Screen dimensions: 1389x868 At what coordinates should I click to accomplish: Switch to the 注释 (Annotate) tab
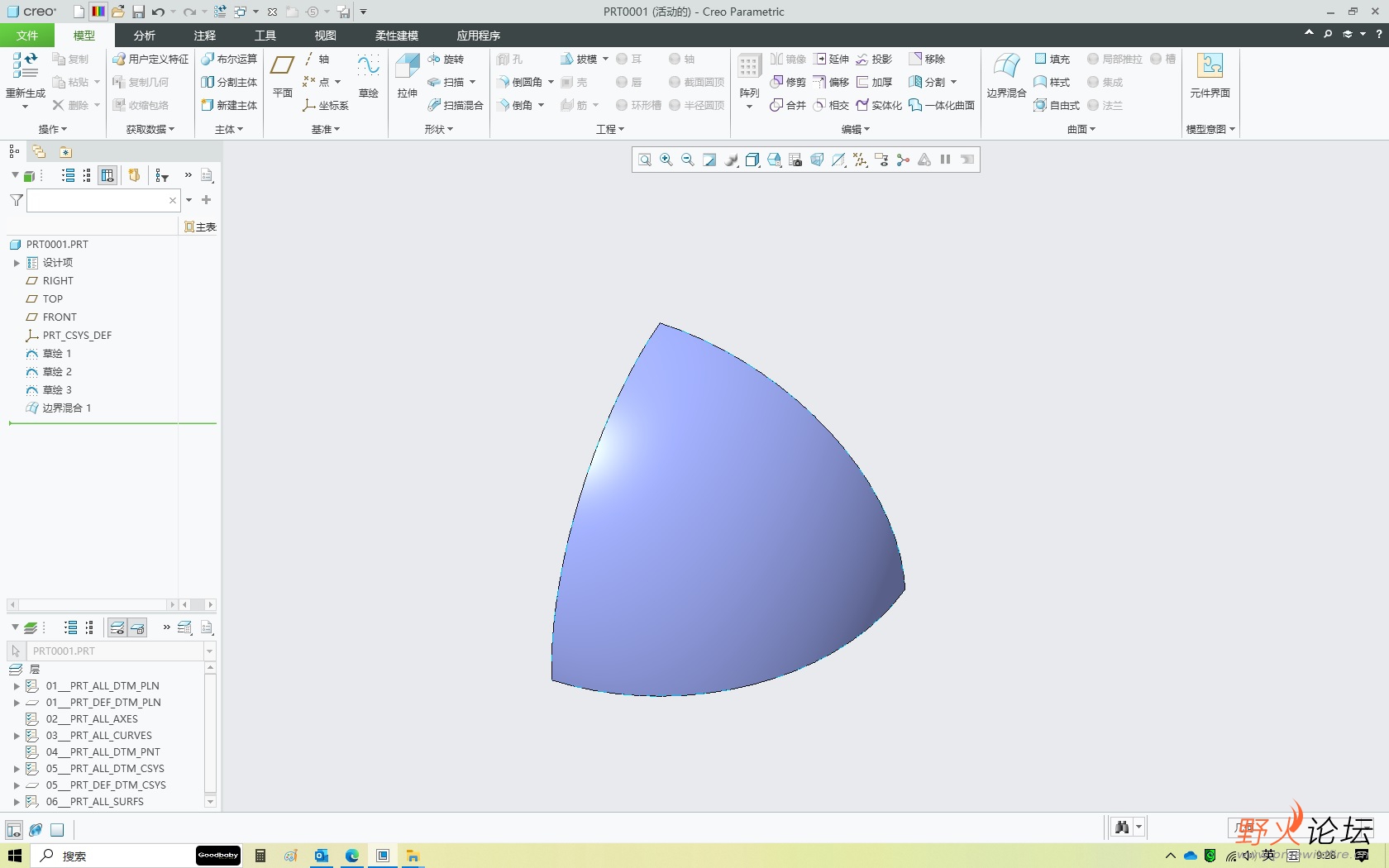(x=205, y=36)
